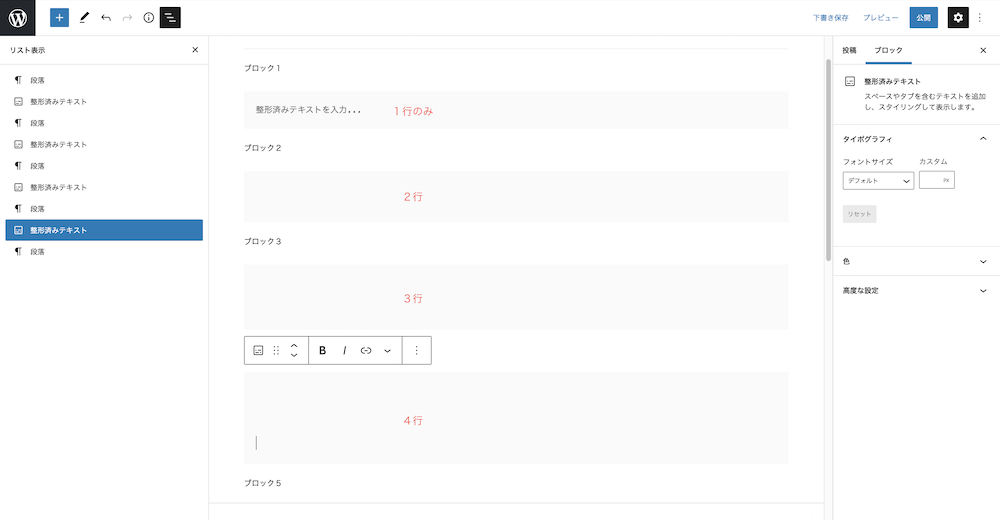Undo the last edit with the arrow icon
The image size is (1000, 520).
tap(106, 18)
